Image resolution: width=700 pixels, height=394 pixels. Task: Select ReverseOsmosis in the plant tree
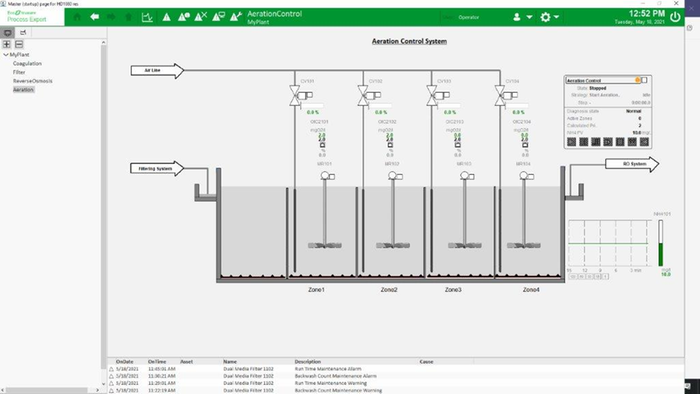33,81
